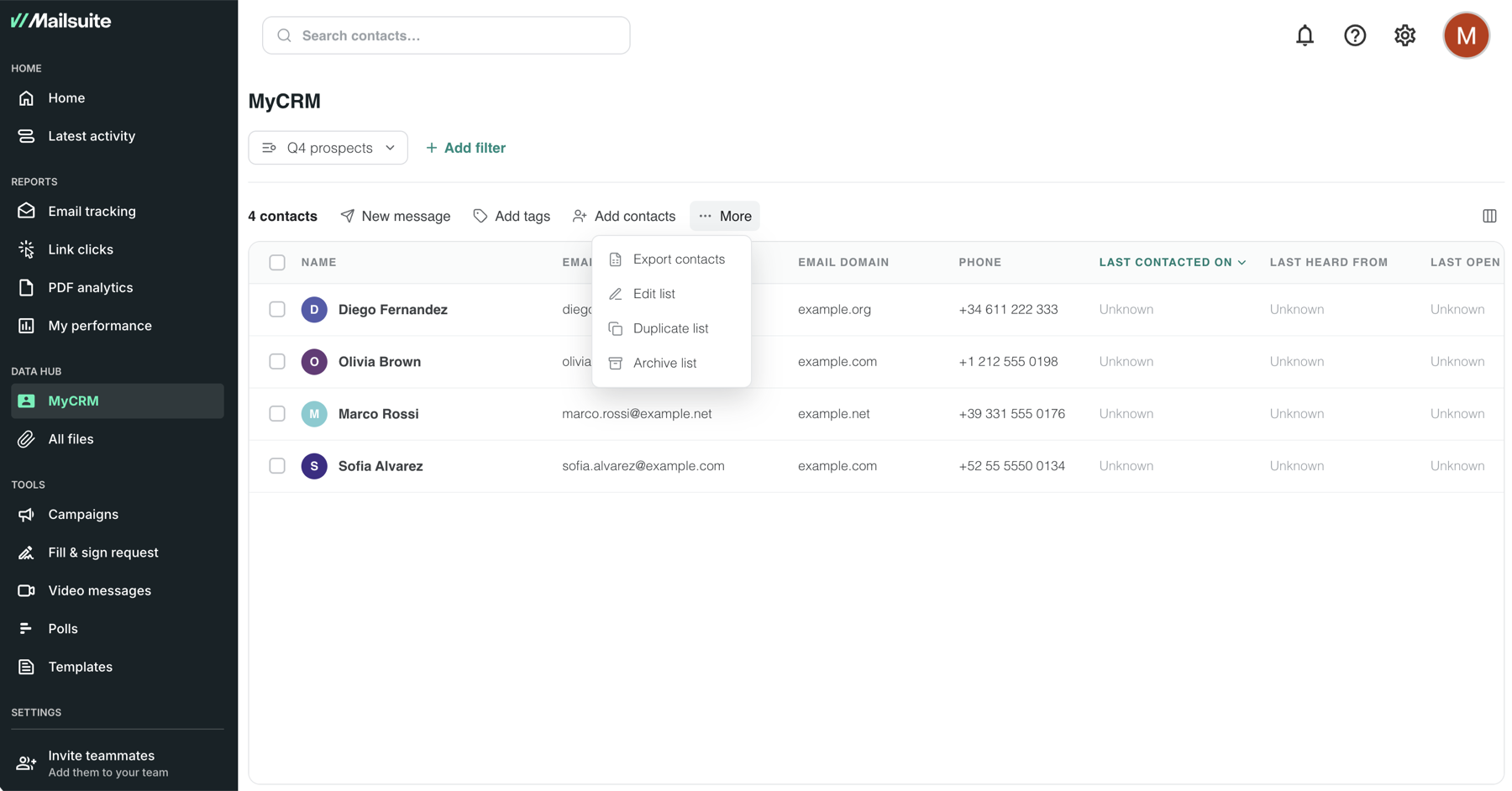1512x791 pixels.
Task: Choose Archive list from the menu
Action: click(x=671, y=363)
